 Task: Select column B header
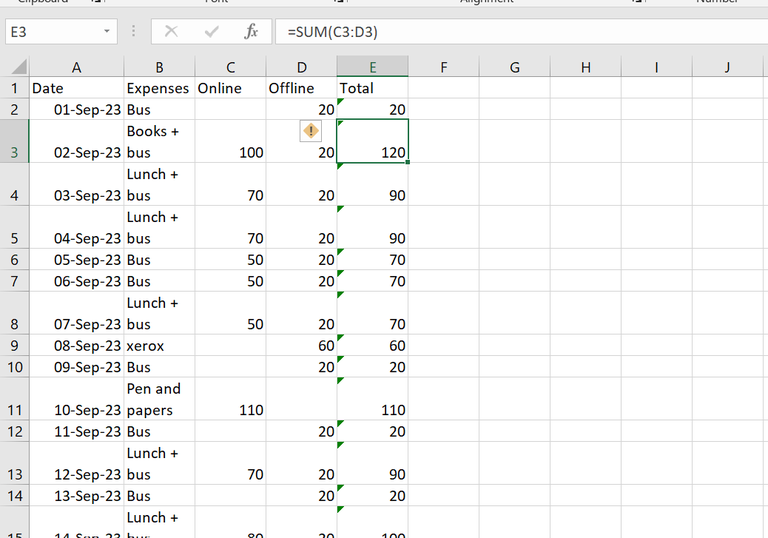click(x=159, y=67)
